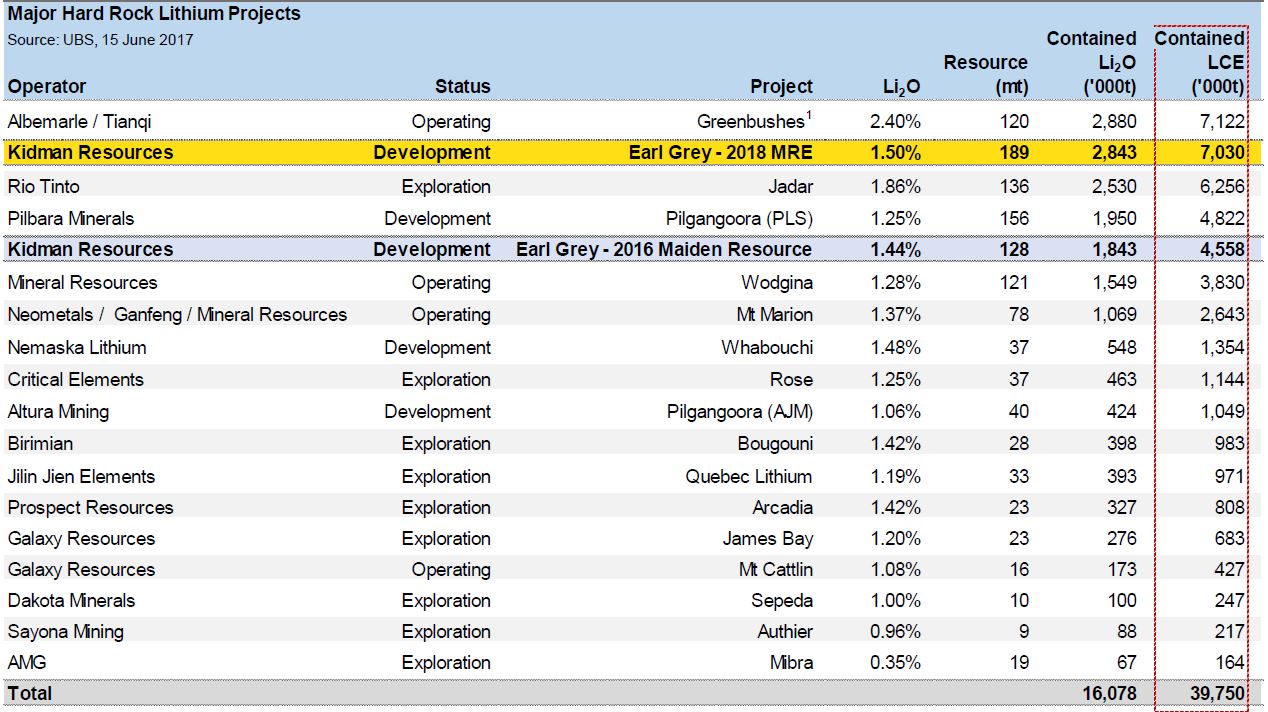Click the UBS source date line

(100, 40)
